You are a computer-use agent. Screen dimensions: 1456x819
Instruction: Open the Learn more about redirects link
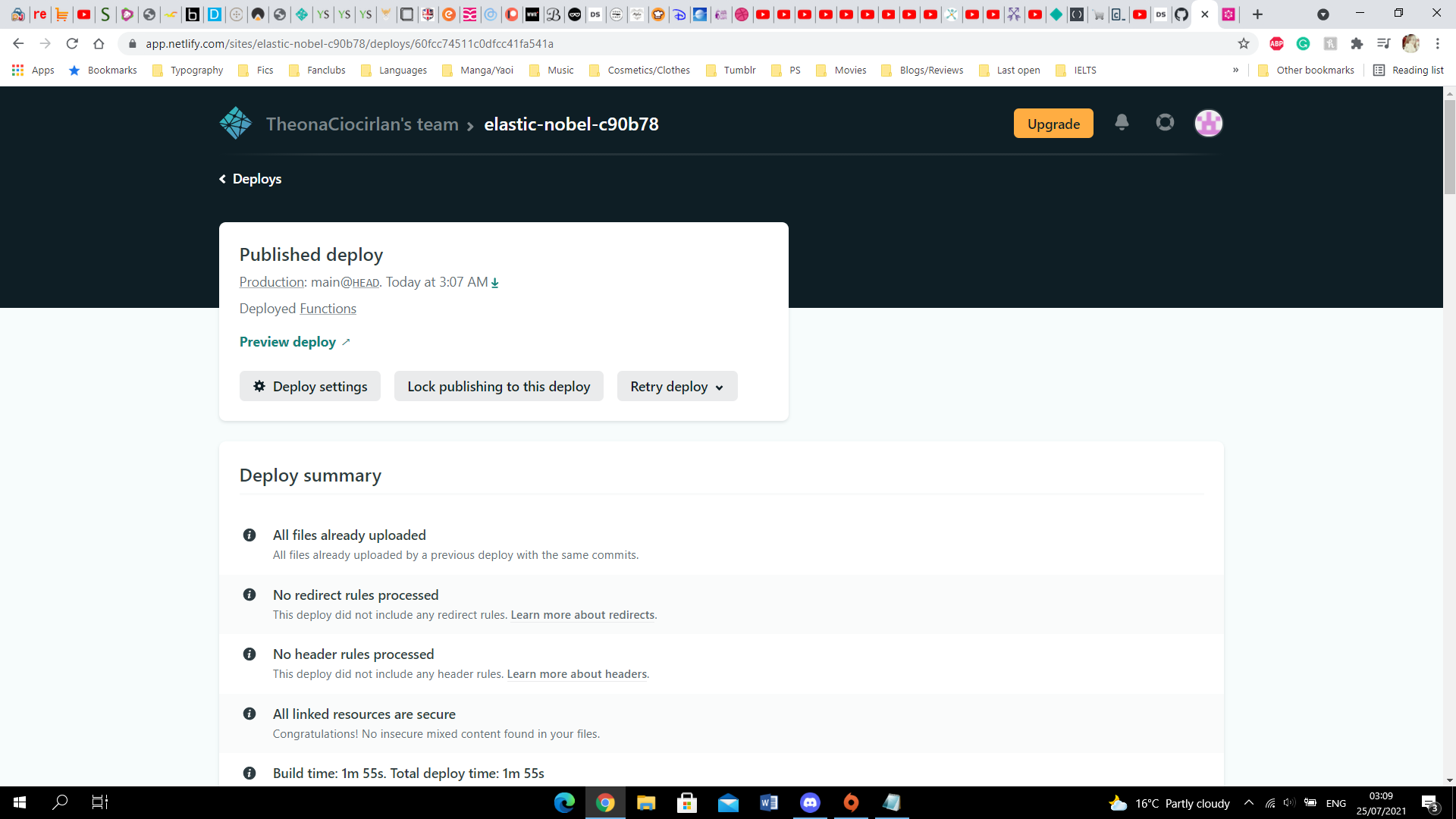point(582,614)
